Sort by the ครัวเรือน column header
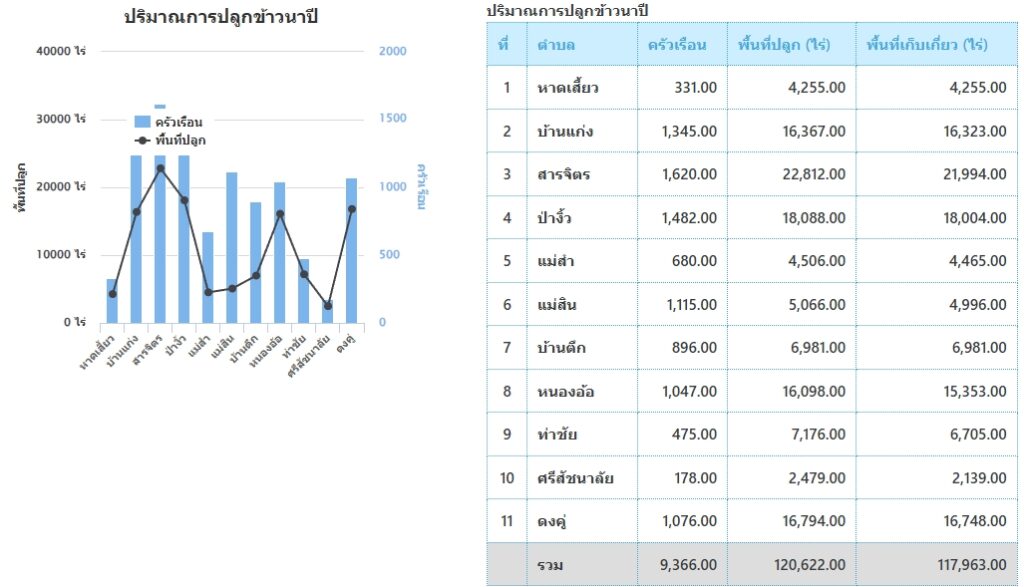The height and width of the screenshot is (587, 1024). click(677, 45)
